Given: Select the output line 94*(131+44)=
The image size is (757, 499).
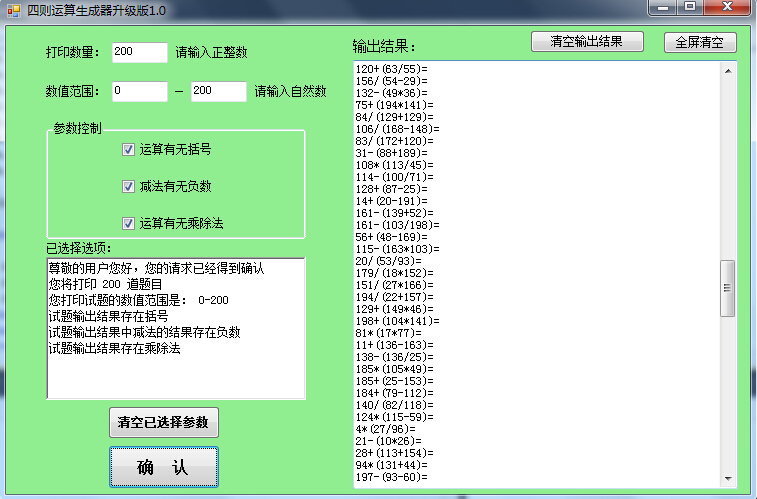Looking at the screenshot, I should (392, 466).
